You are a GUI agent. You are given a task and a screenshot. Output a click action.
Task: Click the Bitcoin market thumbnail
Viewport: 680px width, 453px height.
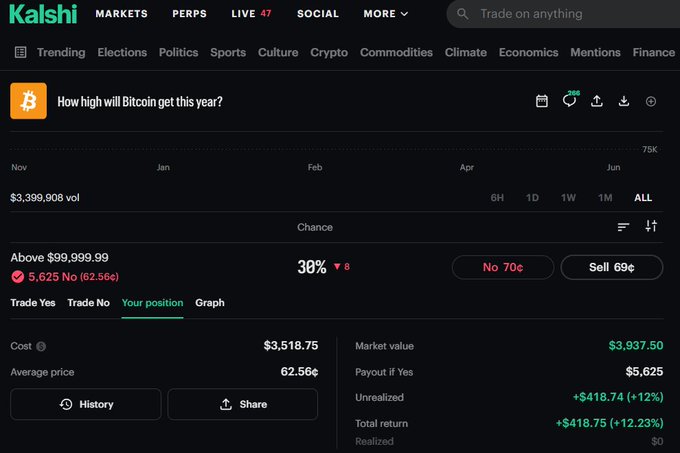tap(29, 101)
